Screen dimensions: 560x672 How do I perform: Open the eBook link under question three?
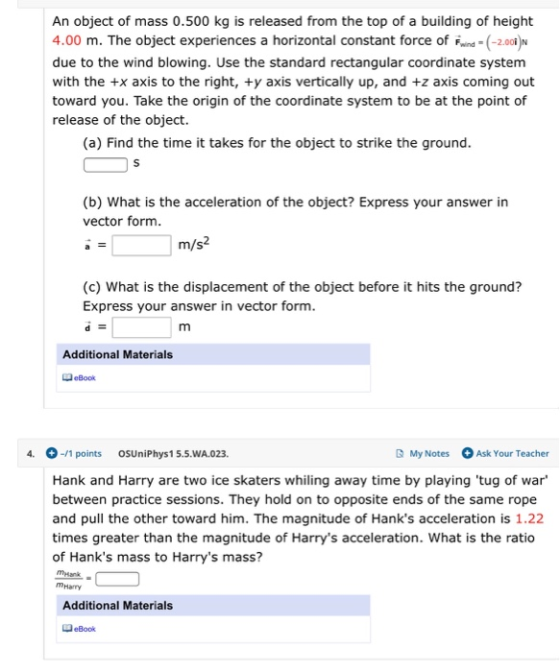tap(84, 378)
